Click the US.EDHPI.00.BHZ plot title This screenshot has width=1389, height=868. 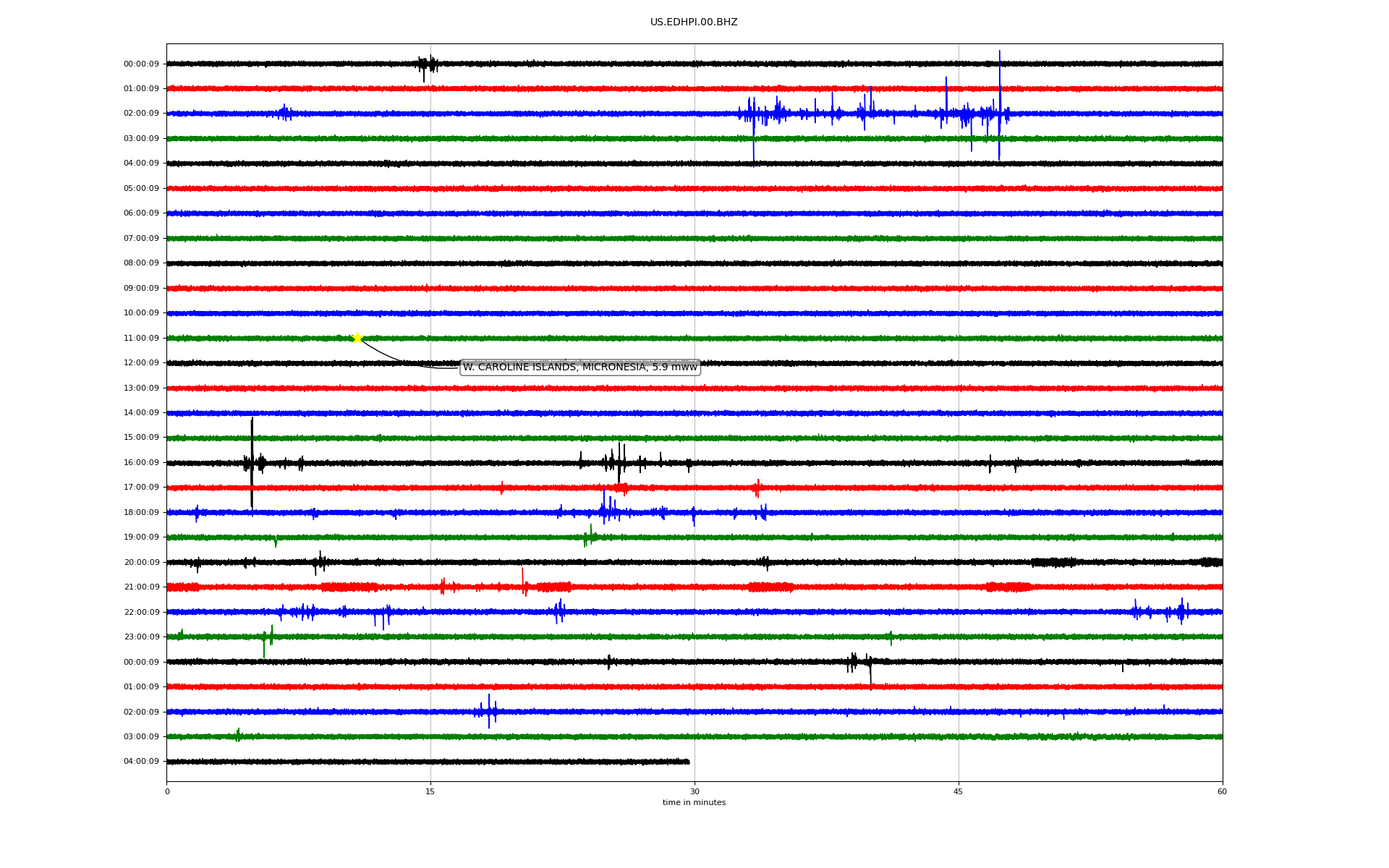[x=693, y=22]
